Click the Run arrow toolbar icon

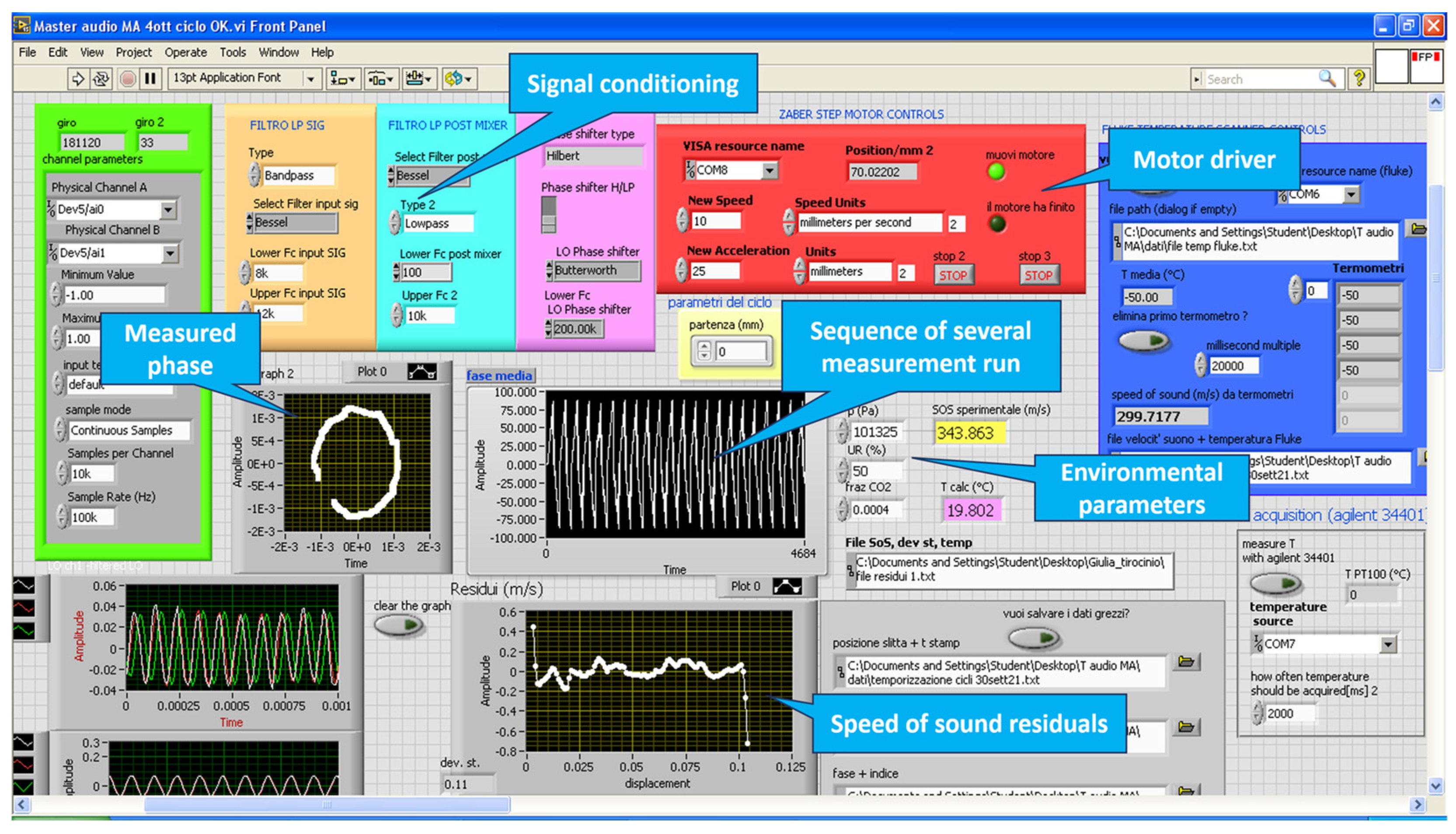pos(78,79)
